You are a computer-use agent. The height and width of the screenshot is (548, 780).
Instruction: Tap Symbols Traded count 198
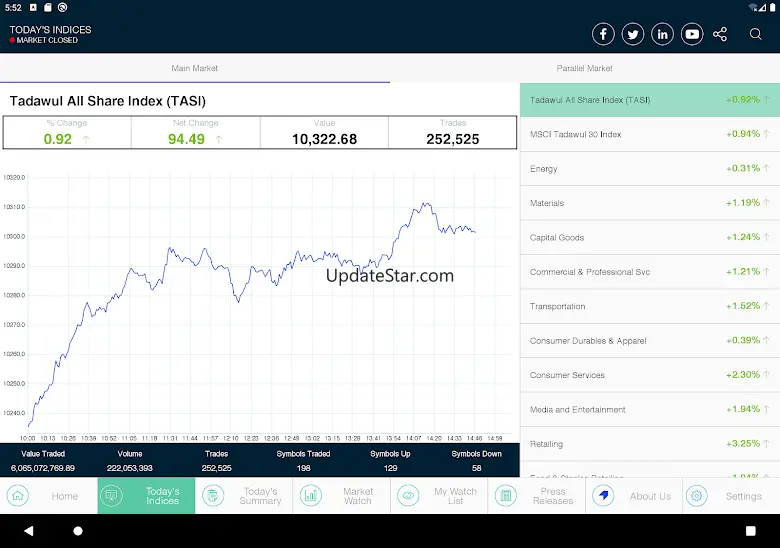tap(303, 468)
